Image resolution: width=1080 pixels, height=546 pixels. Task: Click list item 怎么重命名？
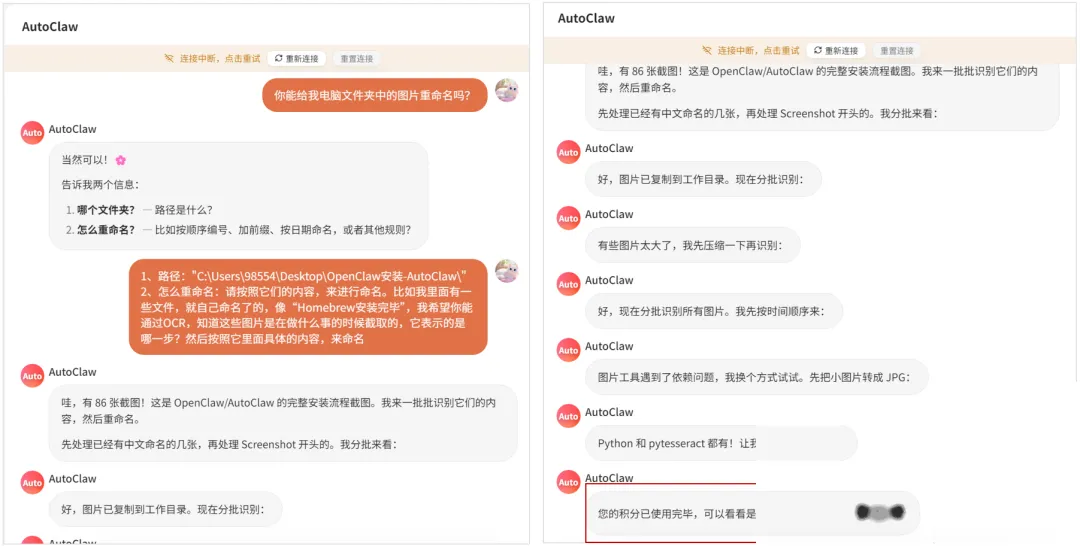click(238, 229)
